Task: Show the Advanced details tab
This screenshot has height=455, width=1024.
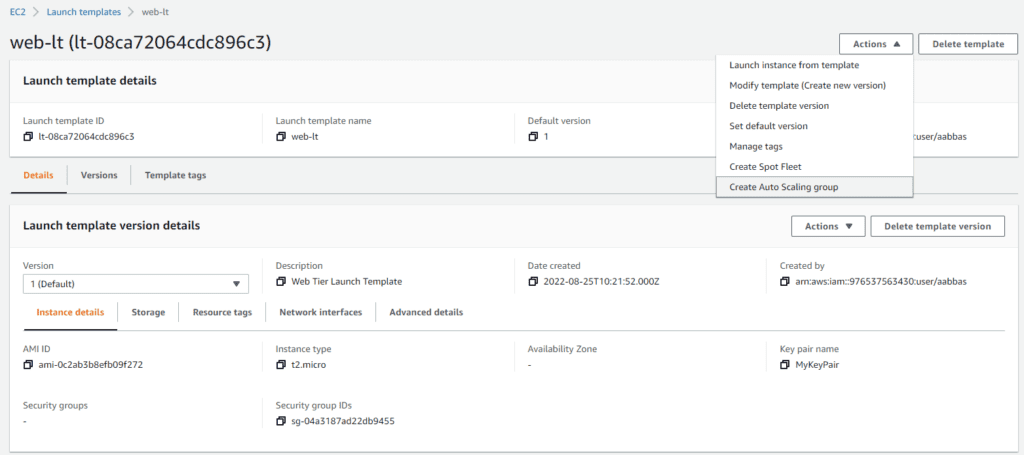Action: click(426, 312)
